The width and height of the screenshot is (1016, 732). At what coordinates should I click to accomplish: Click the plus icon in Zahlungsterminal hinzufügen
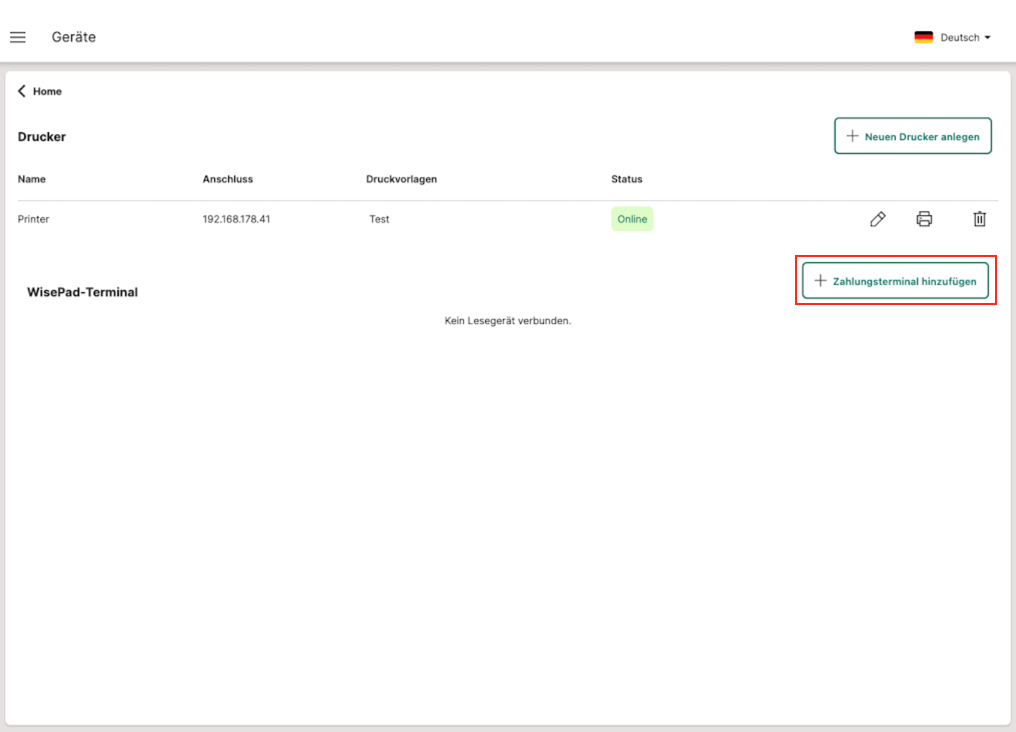(820, 281)
